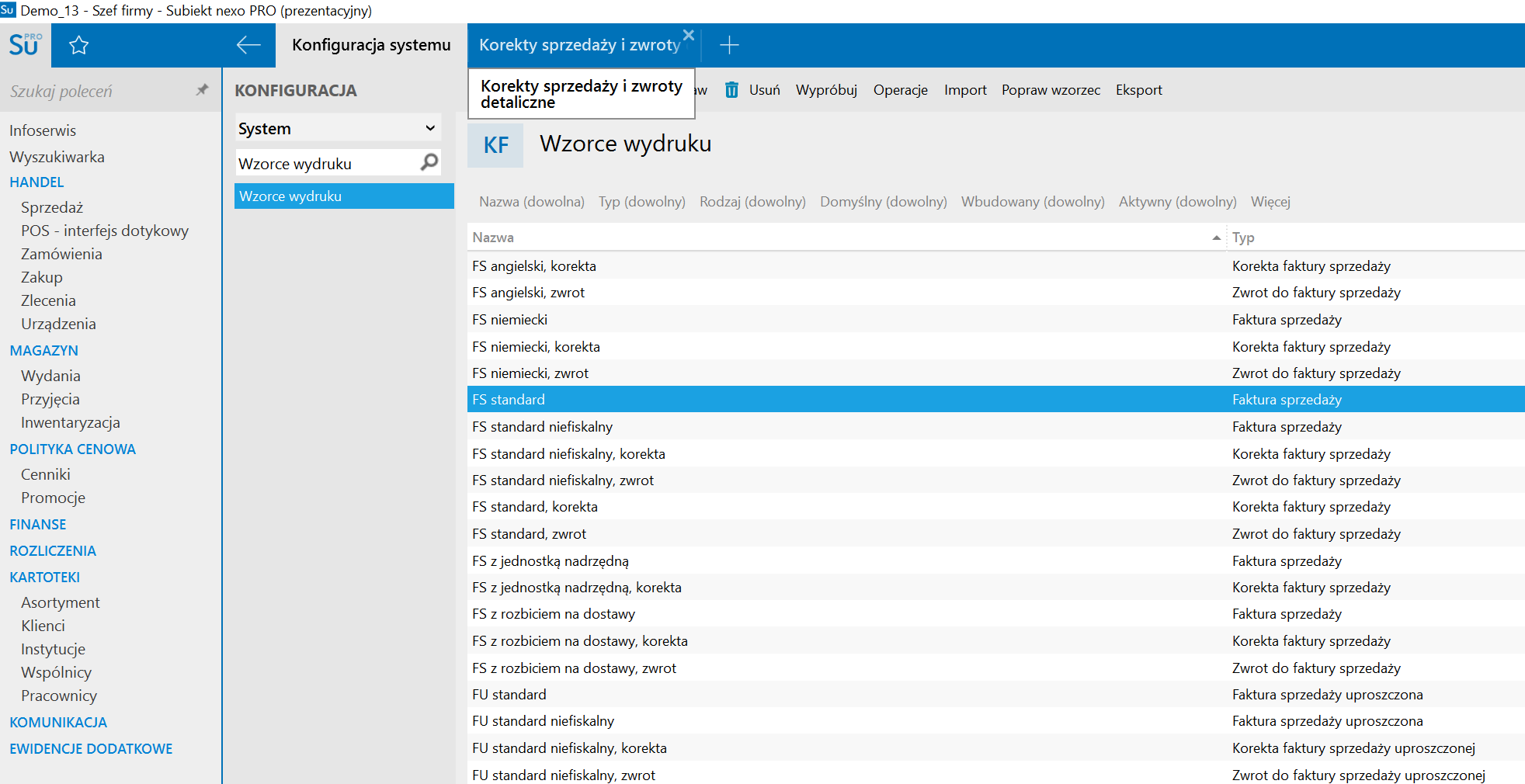Select the 'FS z rozbiciem na dostawy, zwrot' row
The height and width of the screenshot is (784, 1525).
tap(995, 668)
